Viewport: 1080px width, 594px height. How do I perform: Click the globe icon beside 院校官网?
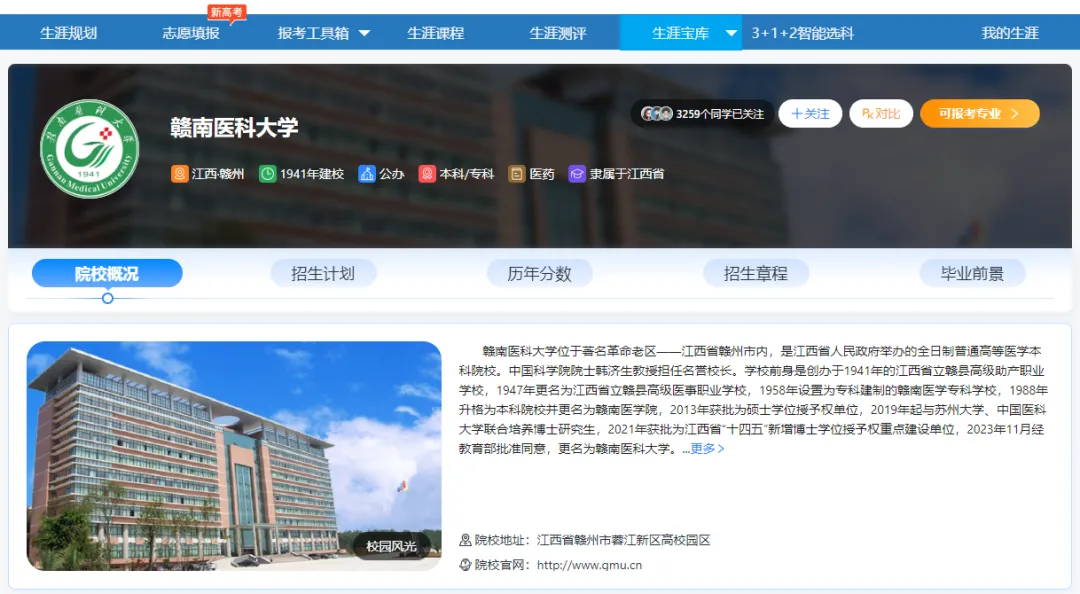(x=465, y=565)
